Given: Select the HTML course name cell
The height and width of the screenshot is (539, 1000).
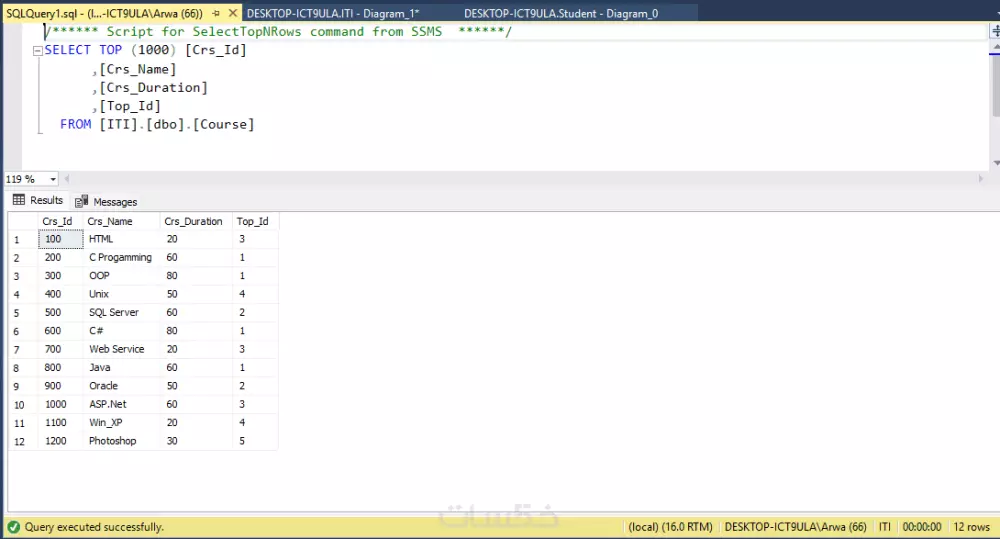Looking at the screenshot, I should pos(121,239).
